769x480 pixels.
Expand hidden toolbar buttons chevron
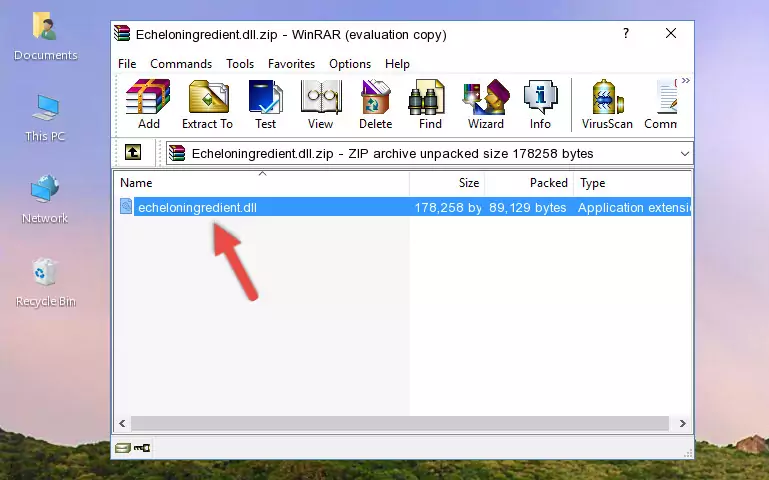click(x=686, y=80)
